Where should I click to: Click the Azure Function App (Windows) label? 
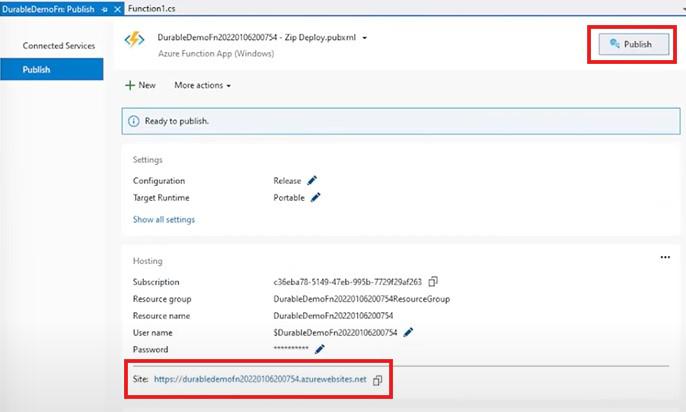pyautogui.click(x=216, y=53)
